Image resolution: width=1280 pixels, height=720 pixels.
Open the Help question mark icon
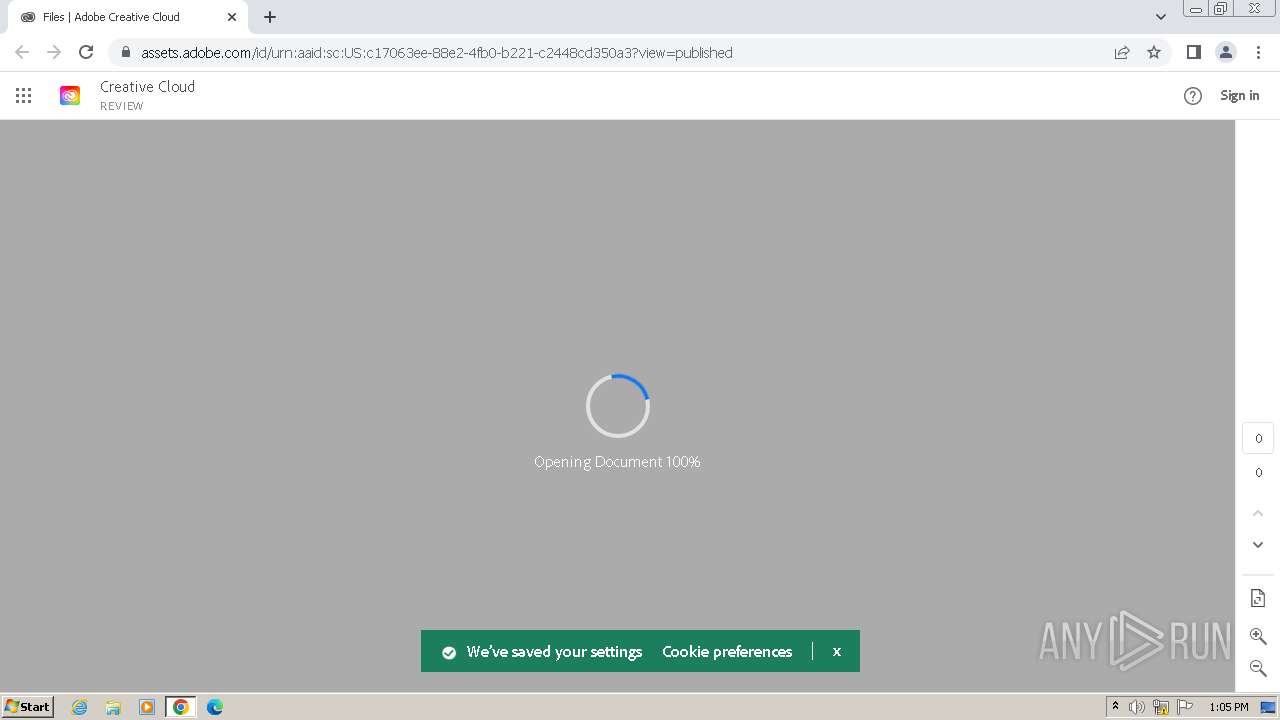[x=1193, y=96]
